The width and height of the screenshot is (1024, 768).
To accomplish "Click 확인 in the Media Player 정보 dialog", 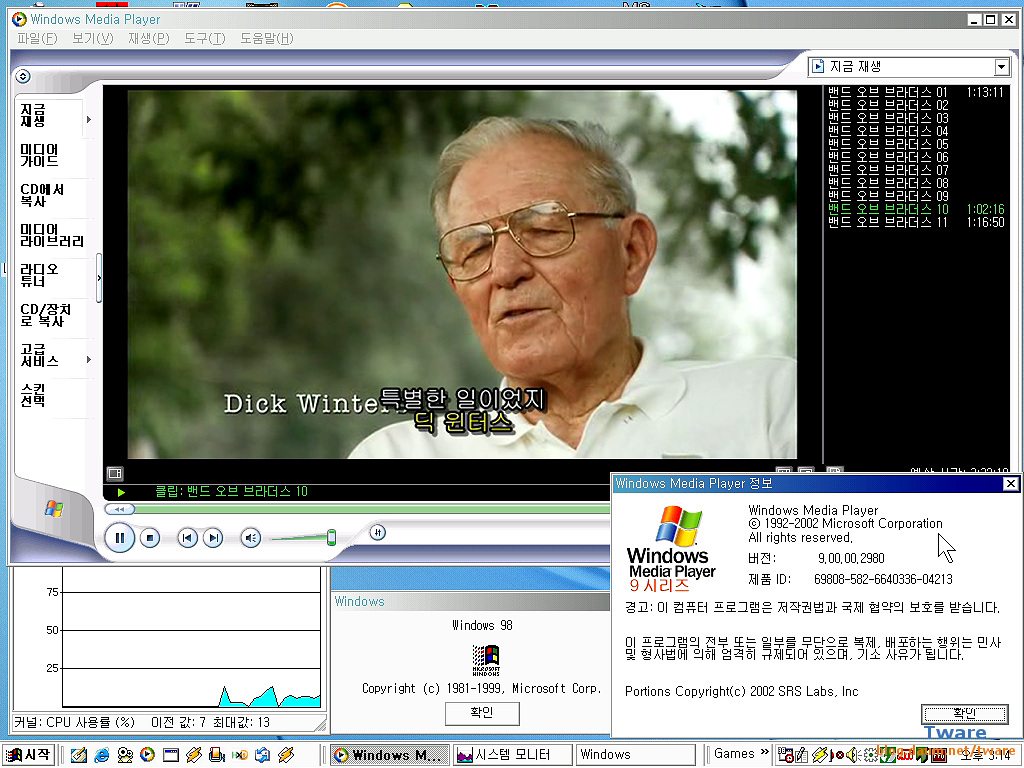I will point(965,714).
